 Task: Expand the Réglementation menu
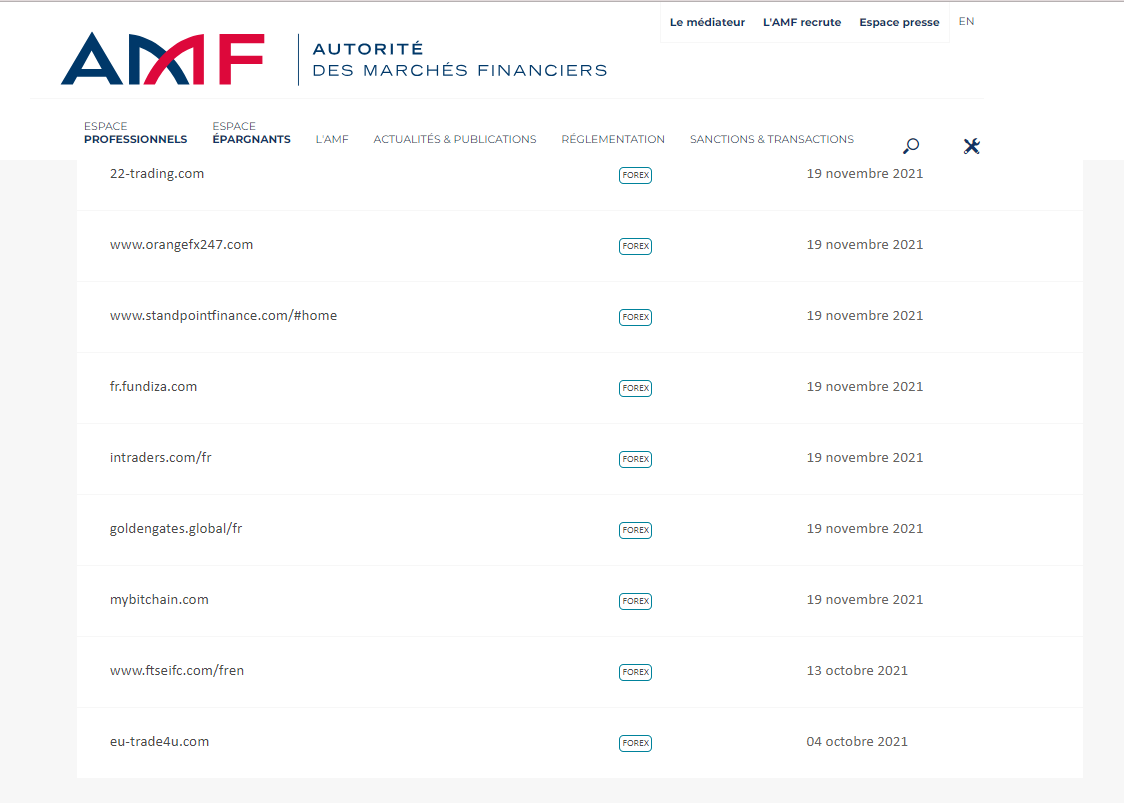coord(613,140)
